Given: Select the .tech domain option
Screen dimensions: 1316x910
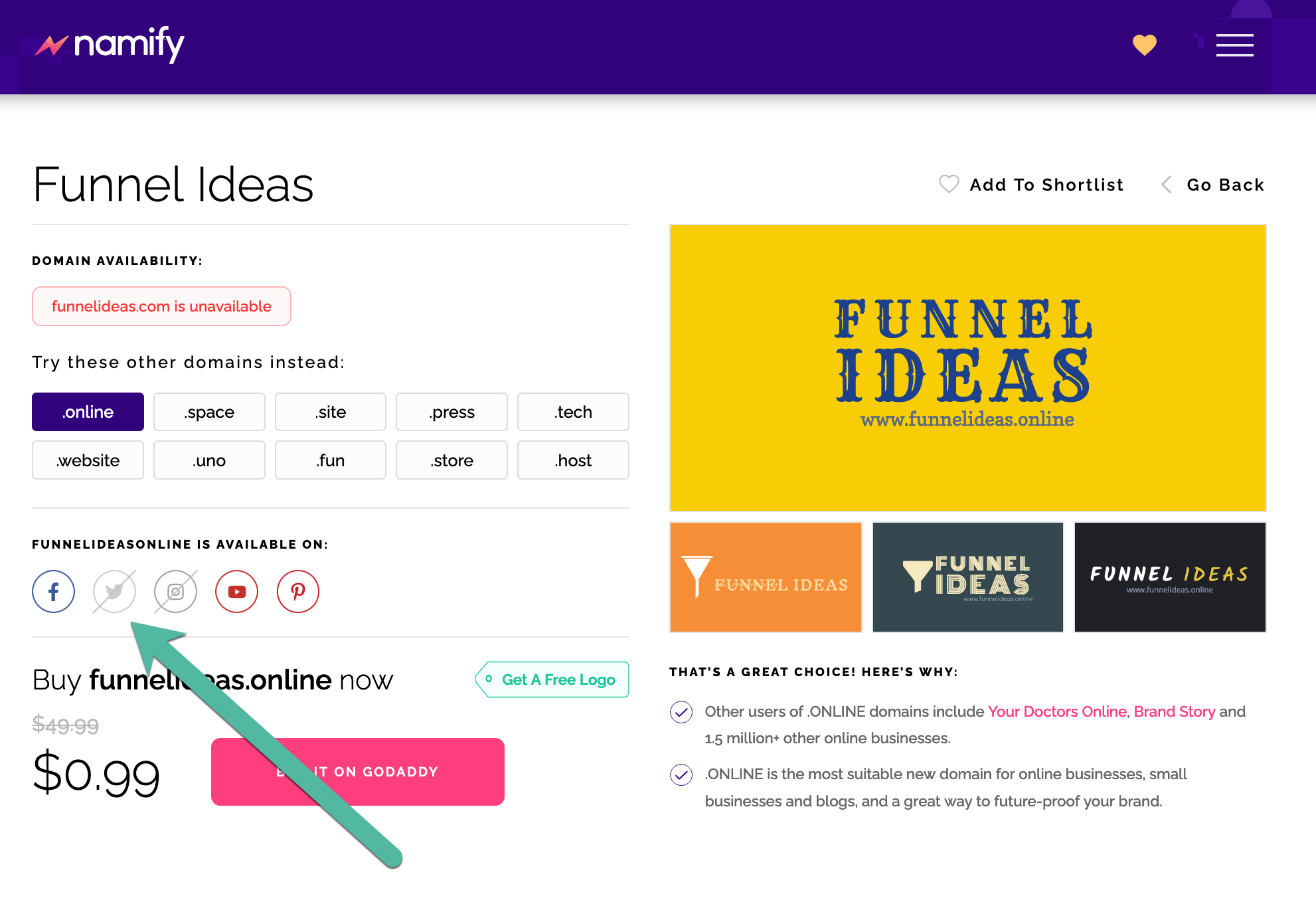Looking at the screenshot, I should pos(573,412).
